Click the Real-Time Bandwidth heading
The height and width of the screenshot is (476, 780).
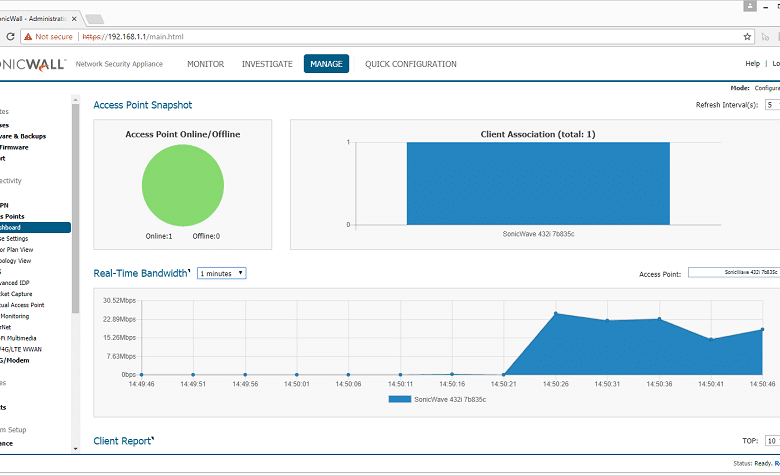point(140,273)
